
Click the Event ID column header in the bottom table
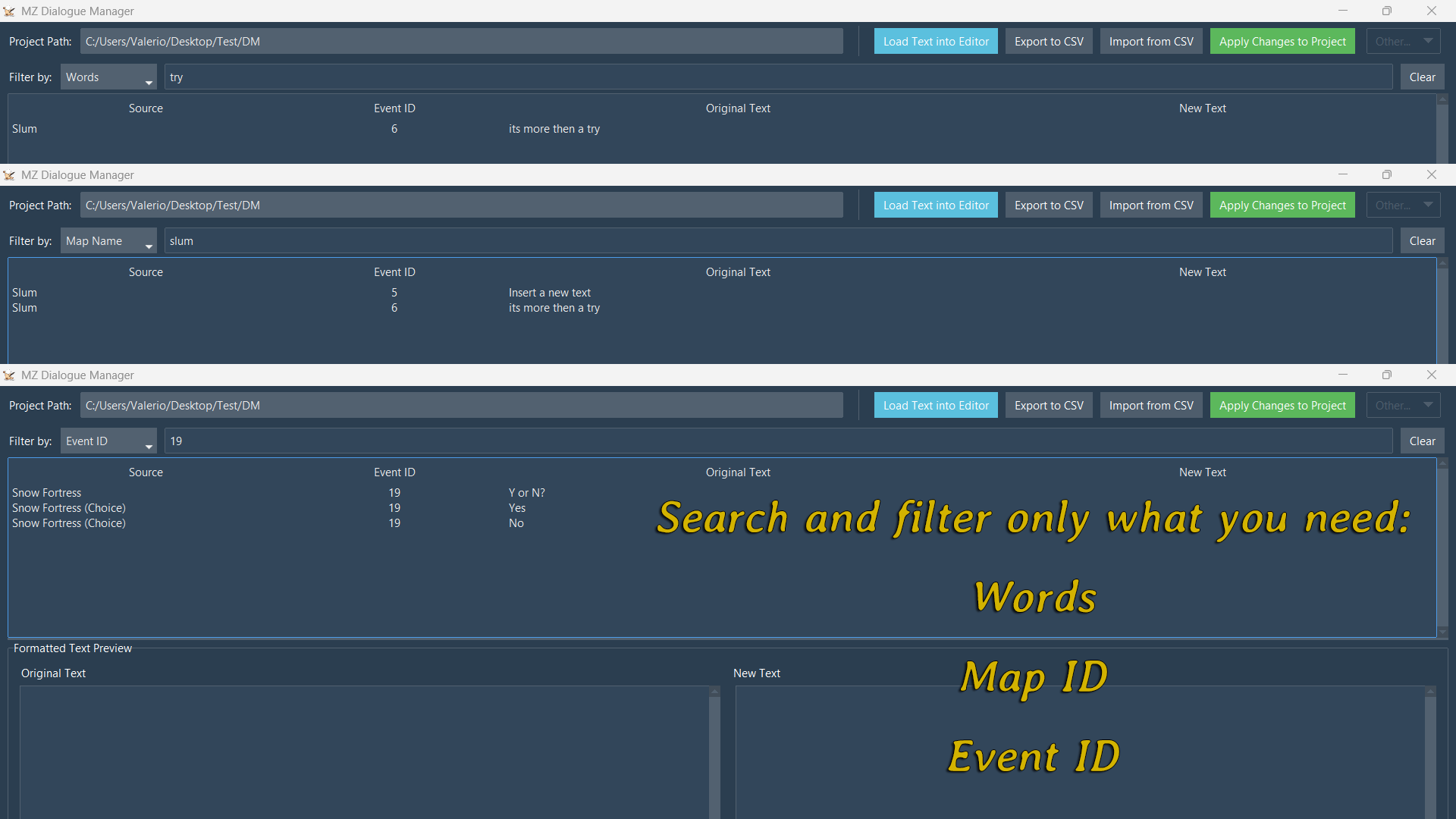click(394, 472)
